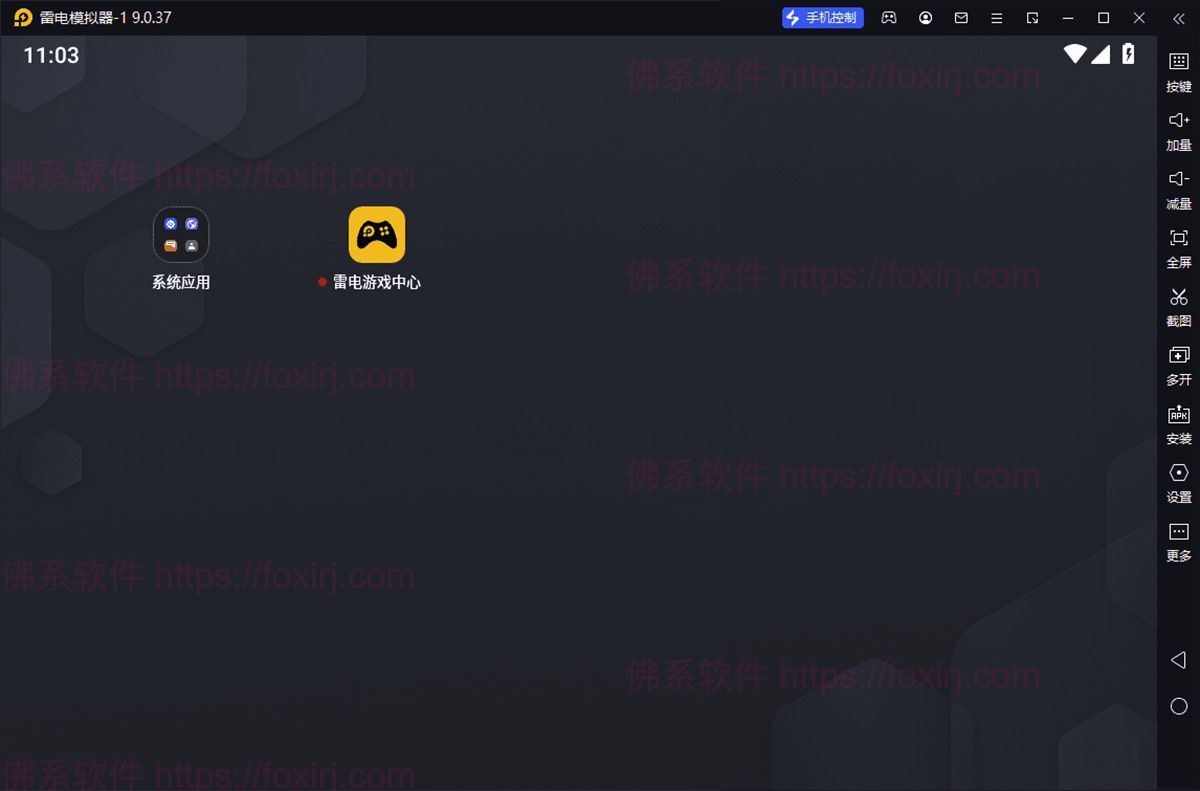The height and width of the screenshot is (791, 1200).
Task: Open the gamepad icon in the title bar
Action: [x=889, y=18]
